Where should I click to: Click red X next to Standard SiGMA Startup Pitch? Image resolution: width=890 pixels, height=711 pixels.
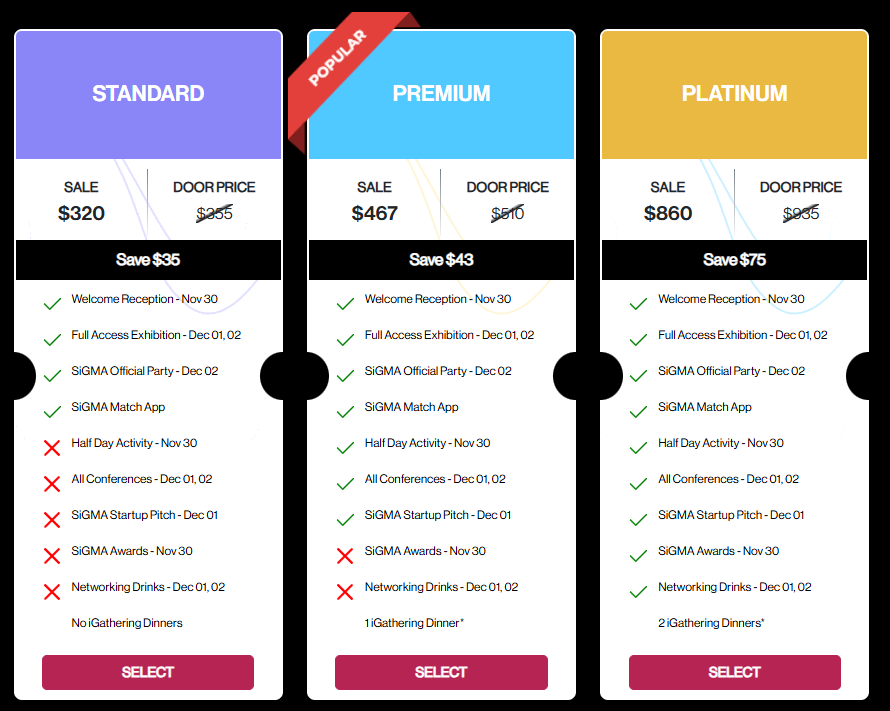pyautogui.click(x=53, y=519)
